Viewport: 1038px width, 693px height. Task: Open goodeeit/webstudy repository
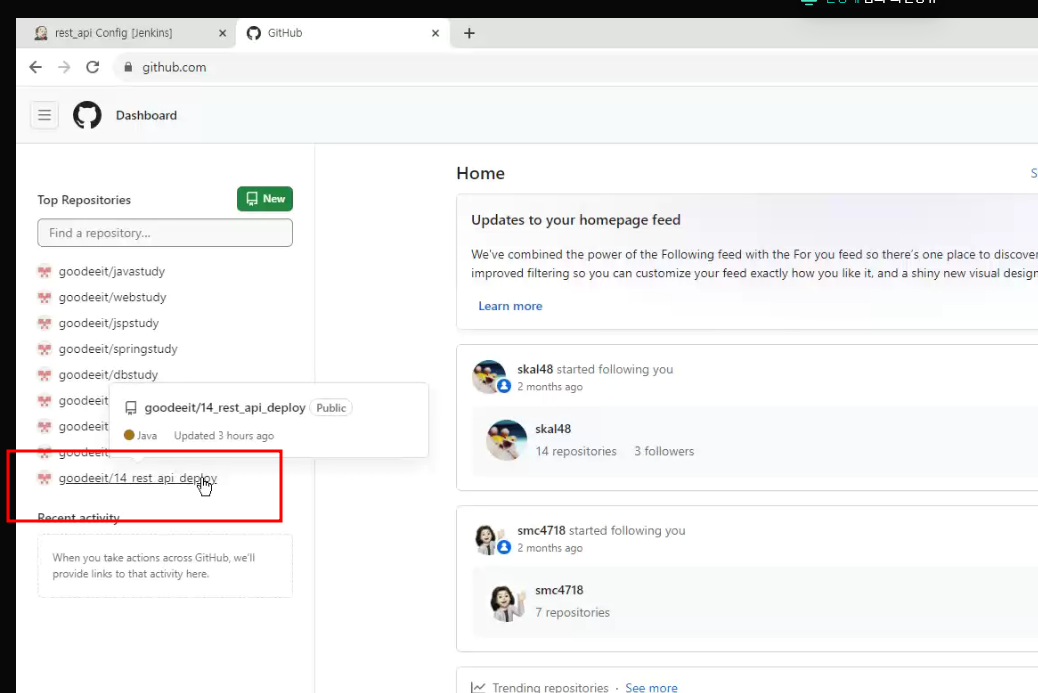tap(113, 297)
